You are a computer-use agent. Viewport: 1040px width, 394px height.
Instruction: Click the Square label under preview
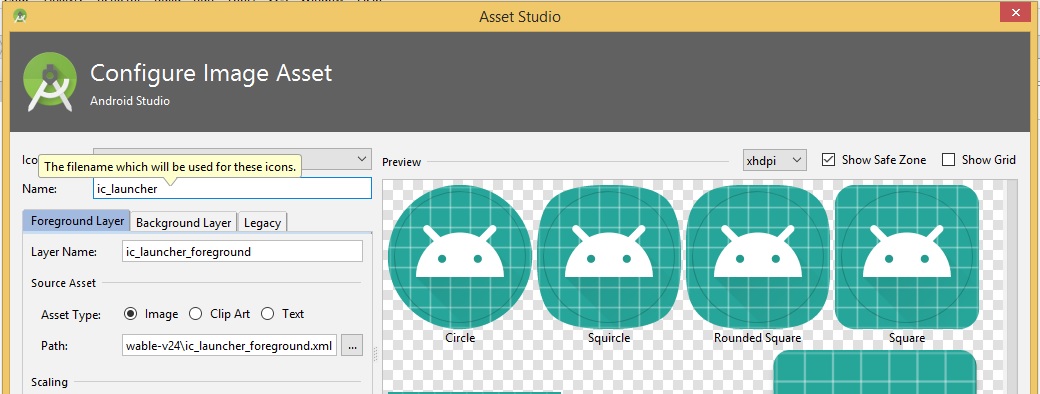click(907, 338)
